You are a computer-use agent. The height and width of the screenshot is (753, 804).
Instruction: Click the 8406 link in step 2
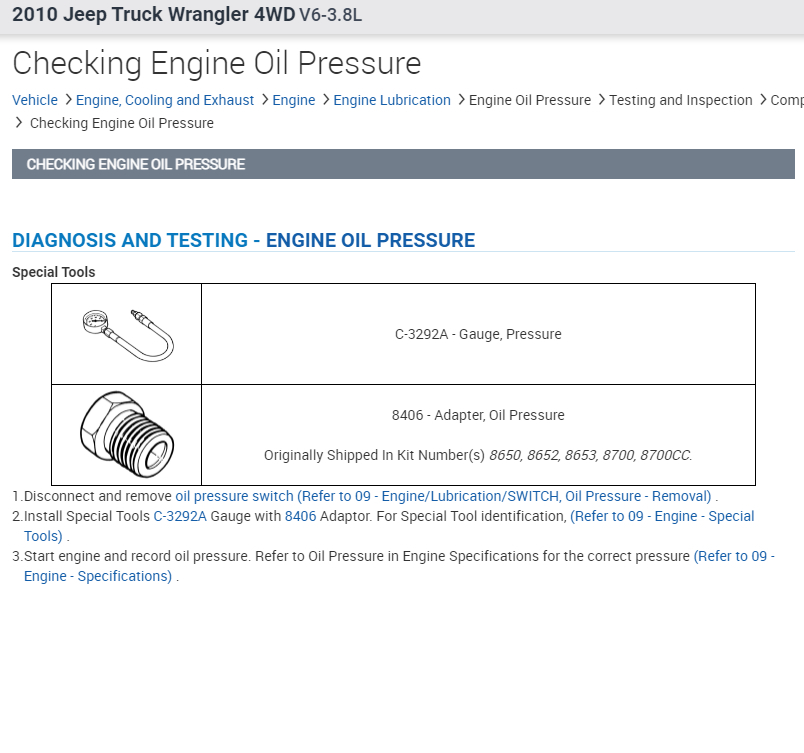(x=300, y=516)
